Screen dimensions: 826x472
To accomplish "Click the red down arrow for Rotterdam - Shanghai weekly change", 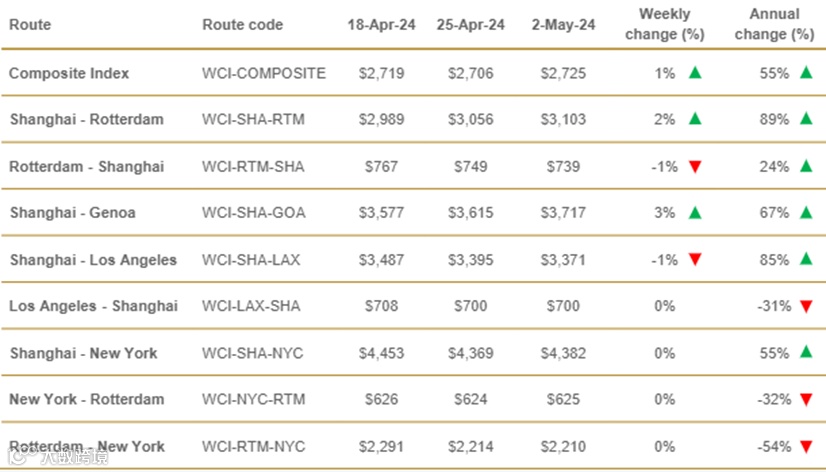I will 695,167.
